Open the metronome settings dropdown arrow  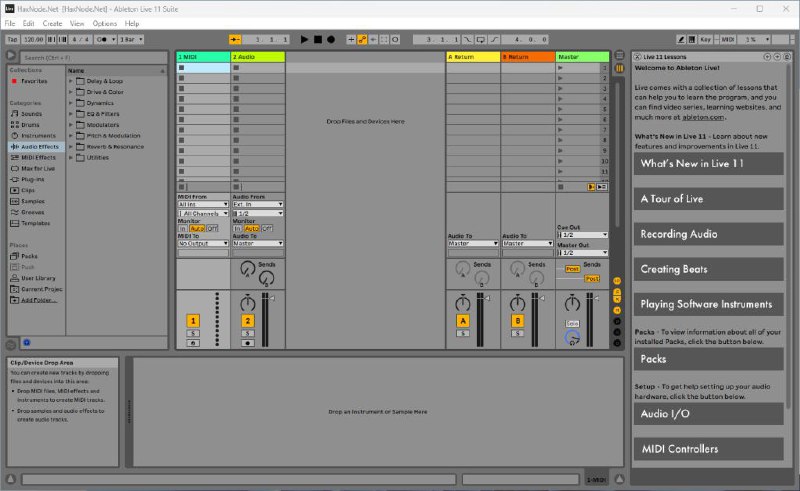[113, 39]
